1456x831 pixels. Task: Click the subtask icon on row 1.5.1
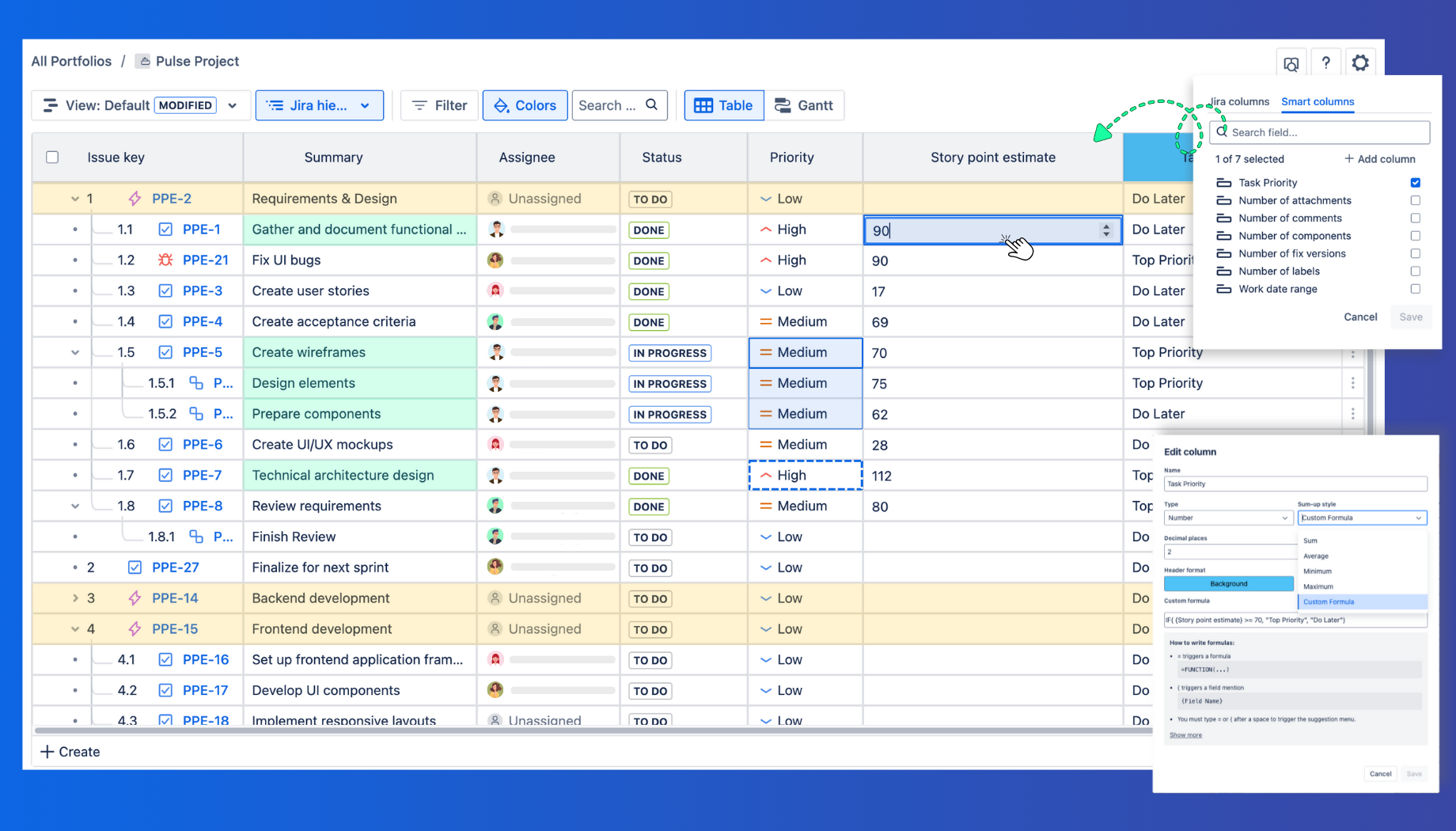point(196,383)
